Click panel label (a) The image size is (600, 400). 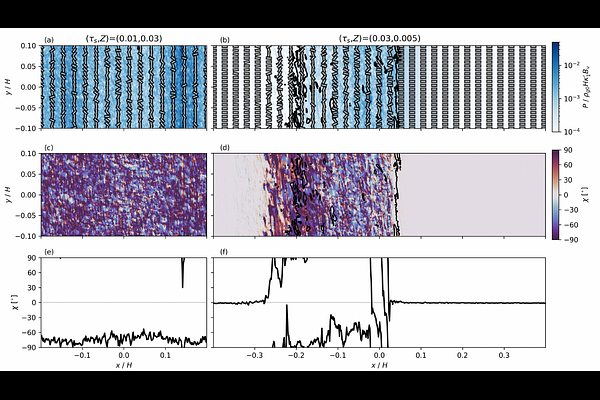(x=46, y=41)
